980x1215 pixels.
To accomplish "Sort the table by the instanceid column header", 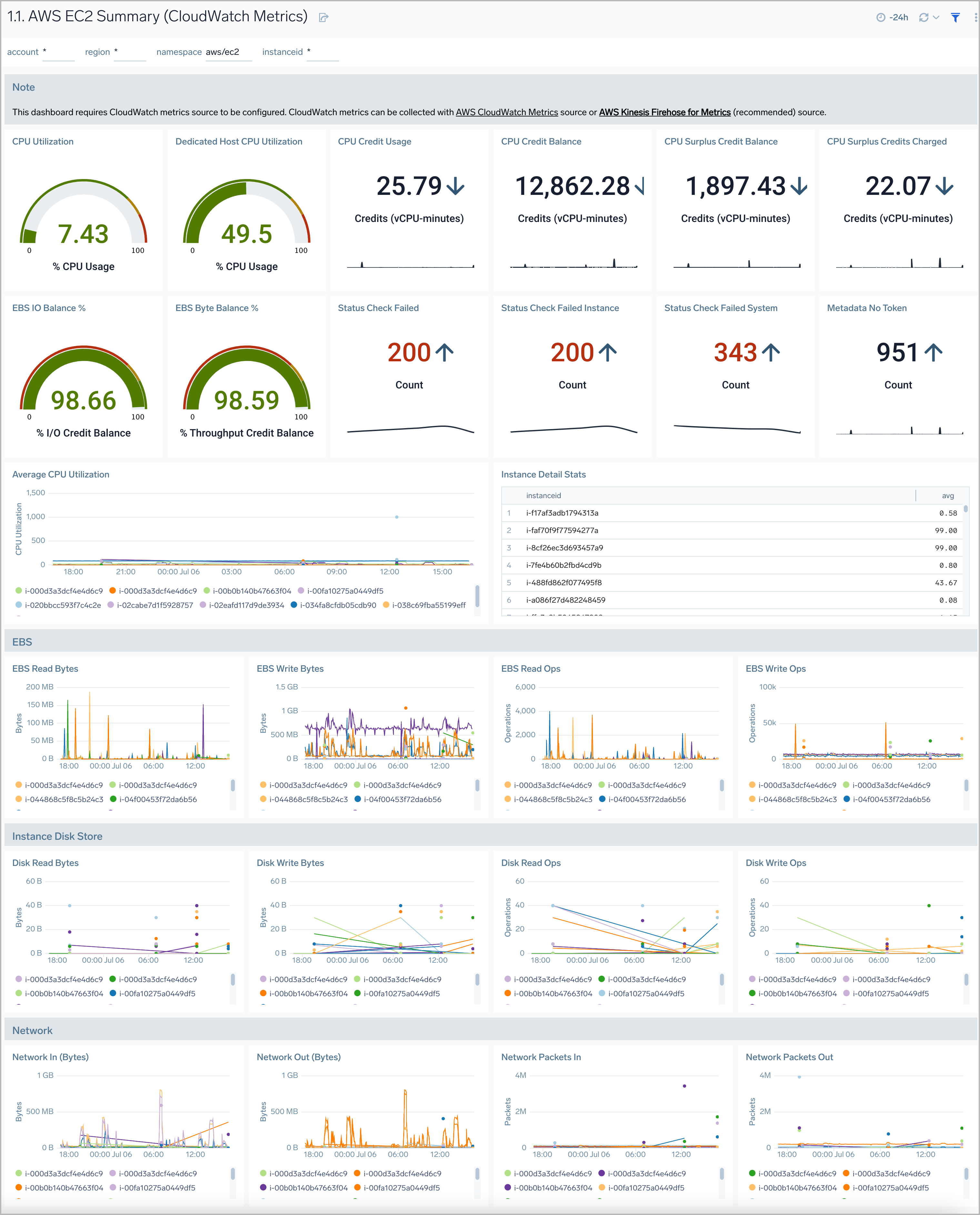I will coord(543,495).
